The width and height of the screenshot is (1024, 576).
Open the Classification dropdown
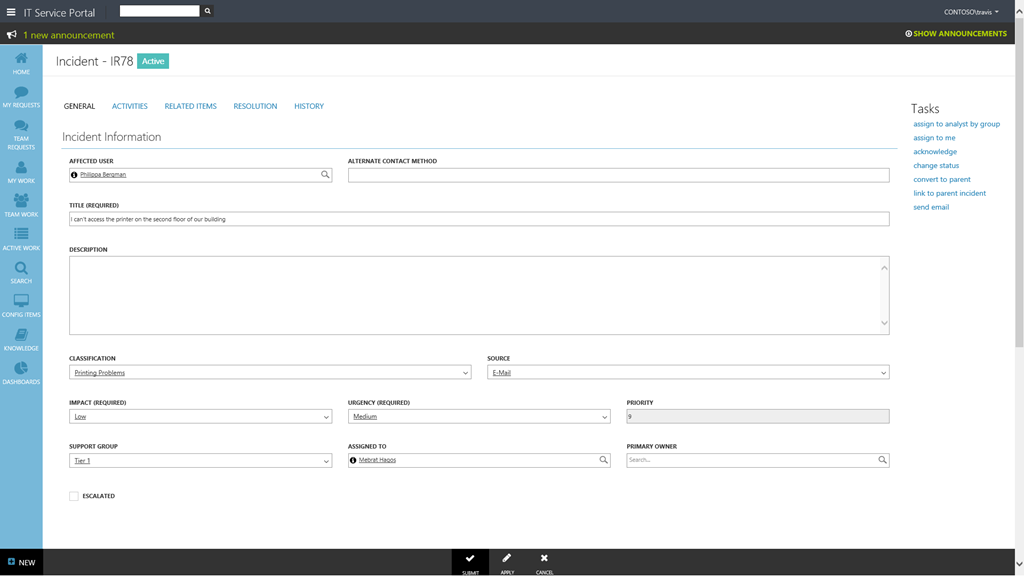(270, 372)
